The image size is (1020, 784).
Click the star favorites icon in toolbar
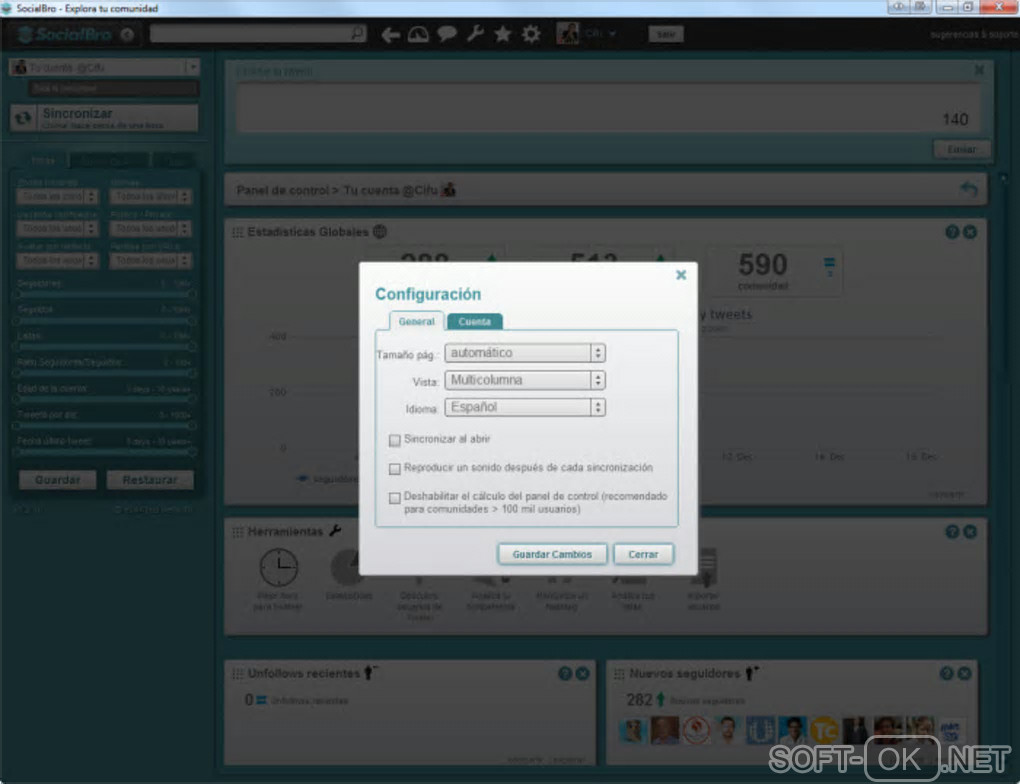(x=503, y=34)
